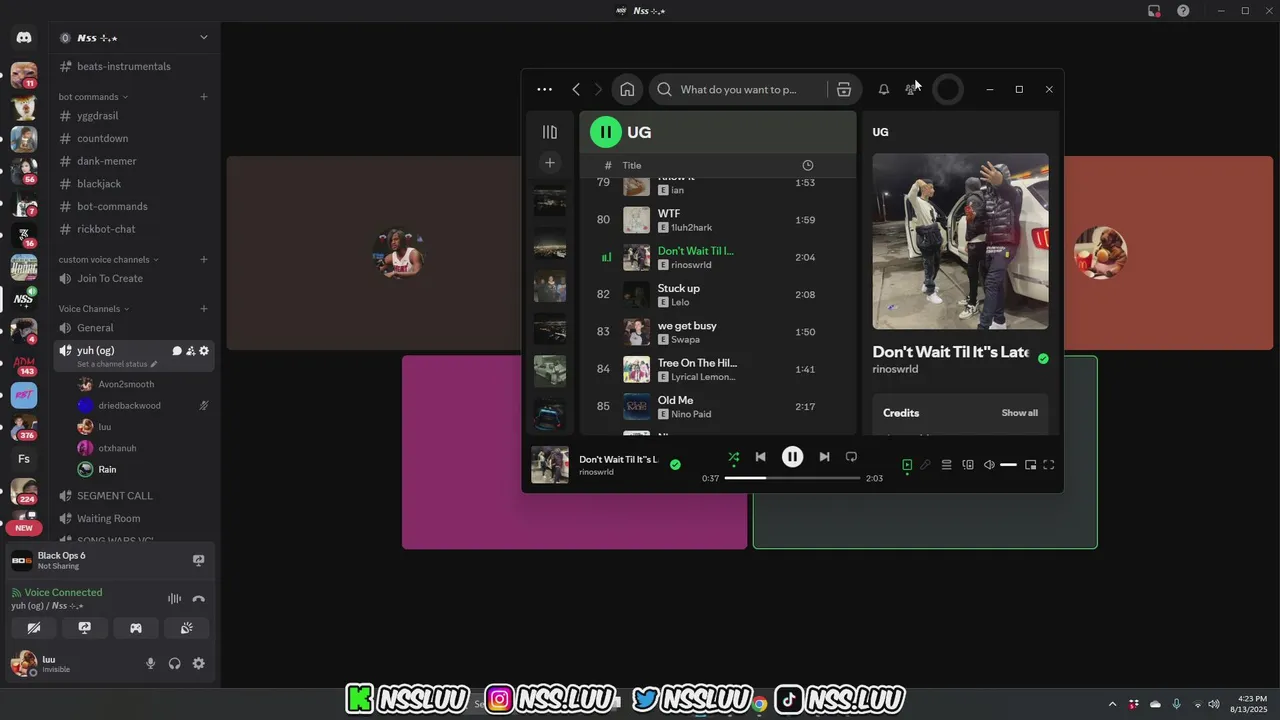Select track Old Me by Nino Paid
Viewport: 1280px width, 720px height.
click(x=717, y=407)
